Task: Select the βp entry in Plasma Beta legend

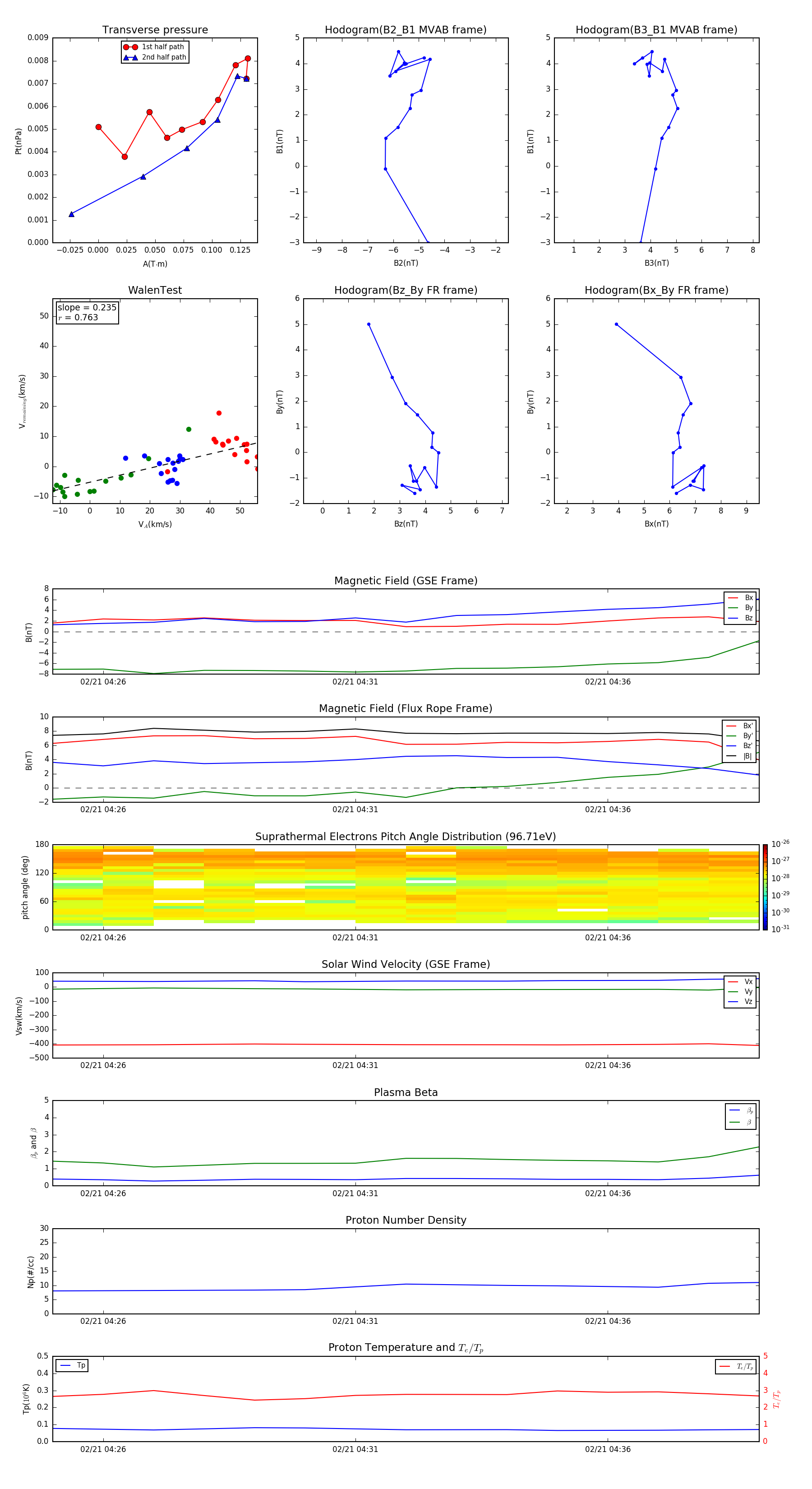Action: (x=741, y=1110)
